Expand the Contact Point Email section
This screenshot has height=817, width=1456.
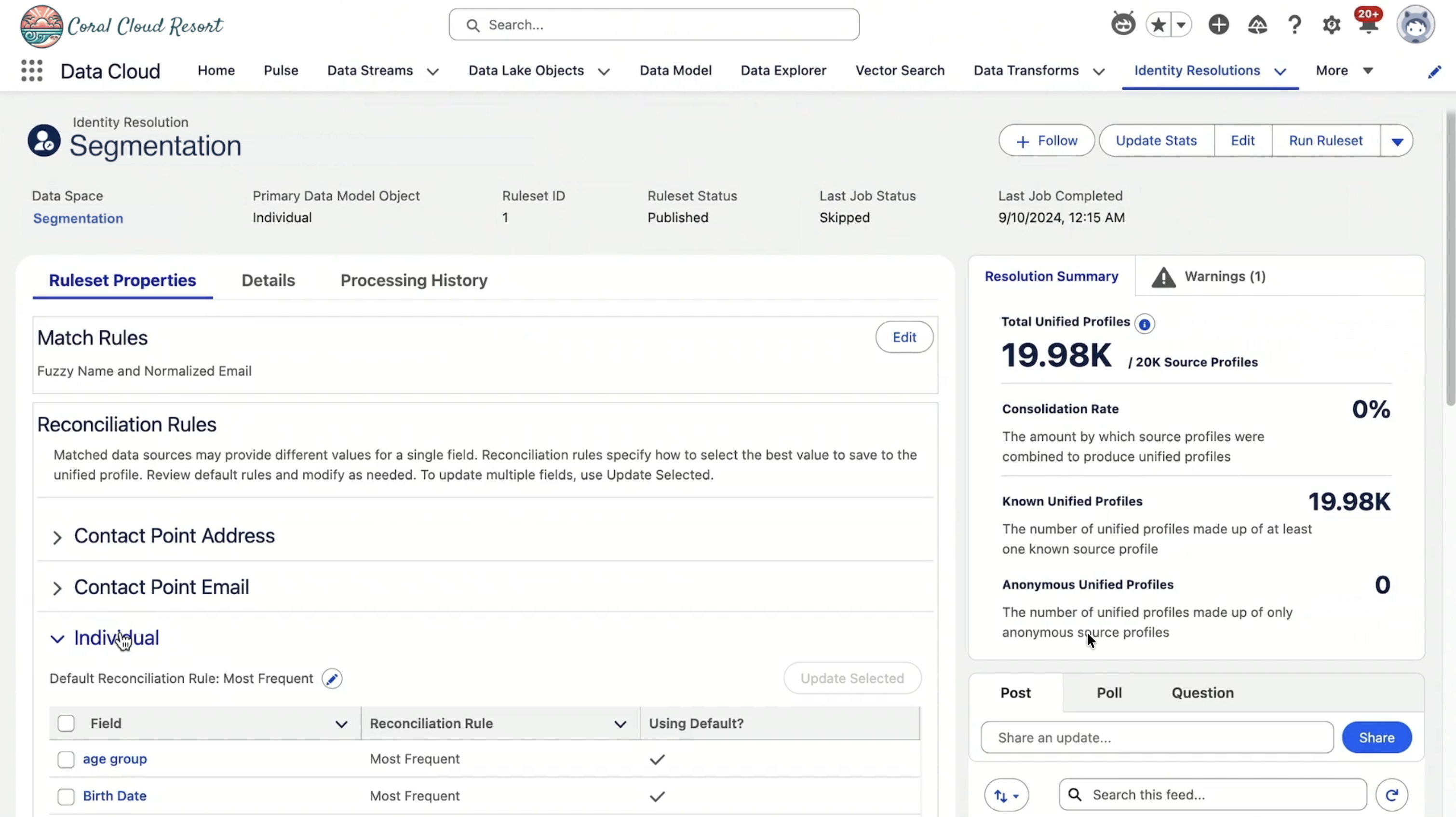coord(57,588)
